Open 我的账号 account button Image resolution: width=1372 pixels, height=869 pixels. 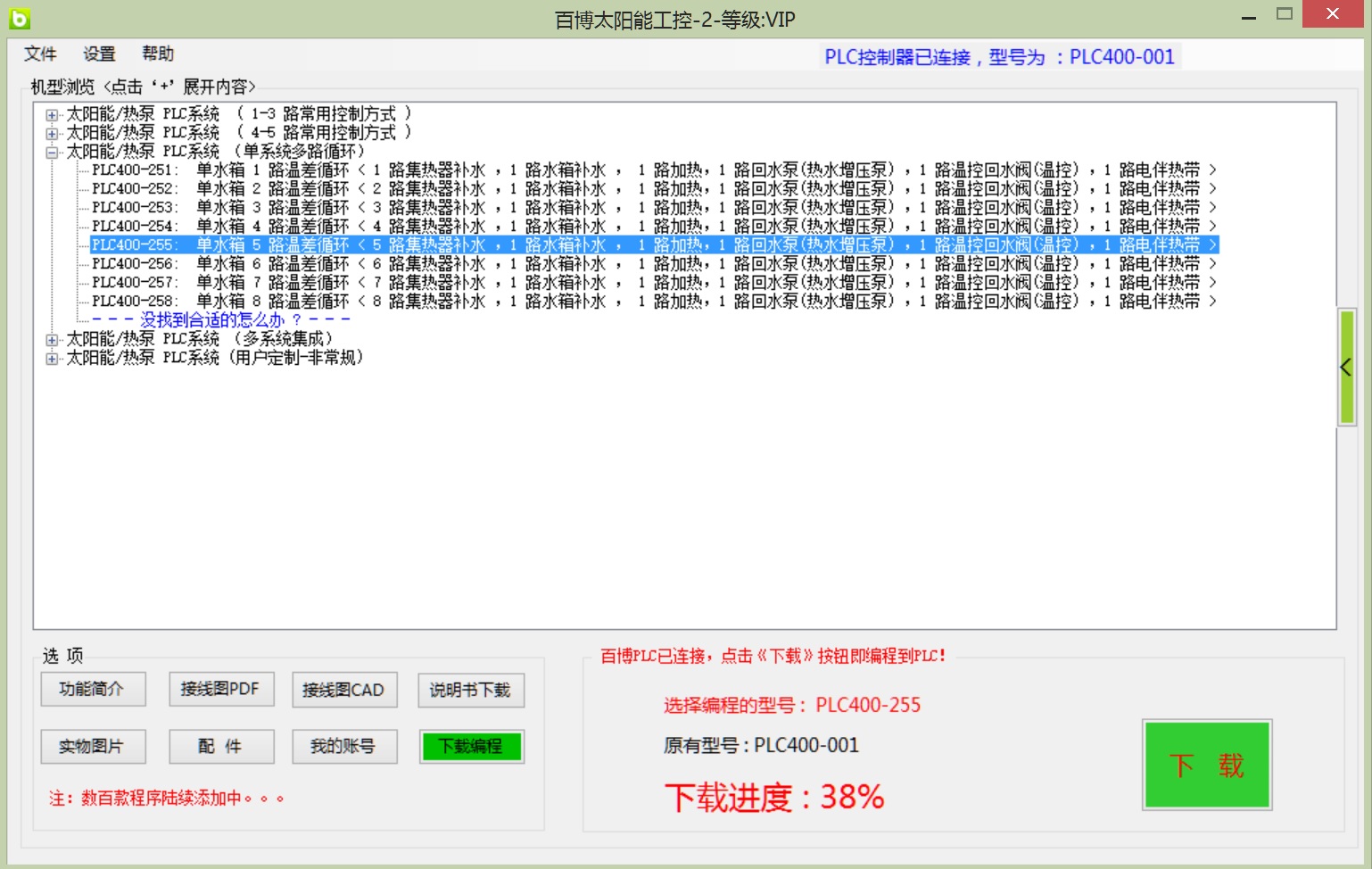point(343,747)
